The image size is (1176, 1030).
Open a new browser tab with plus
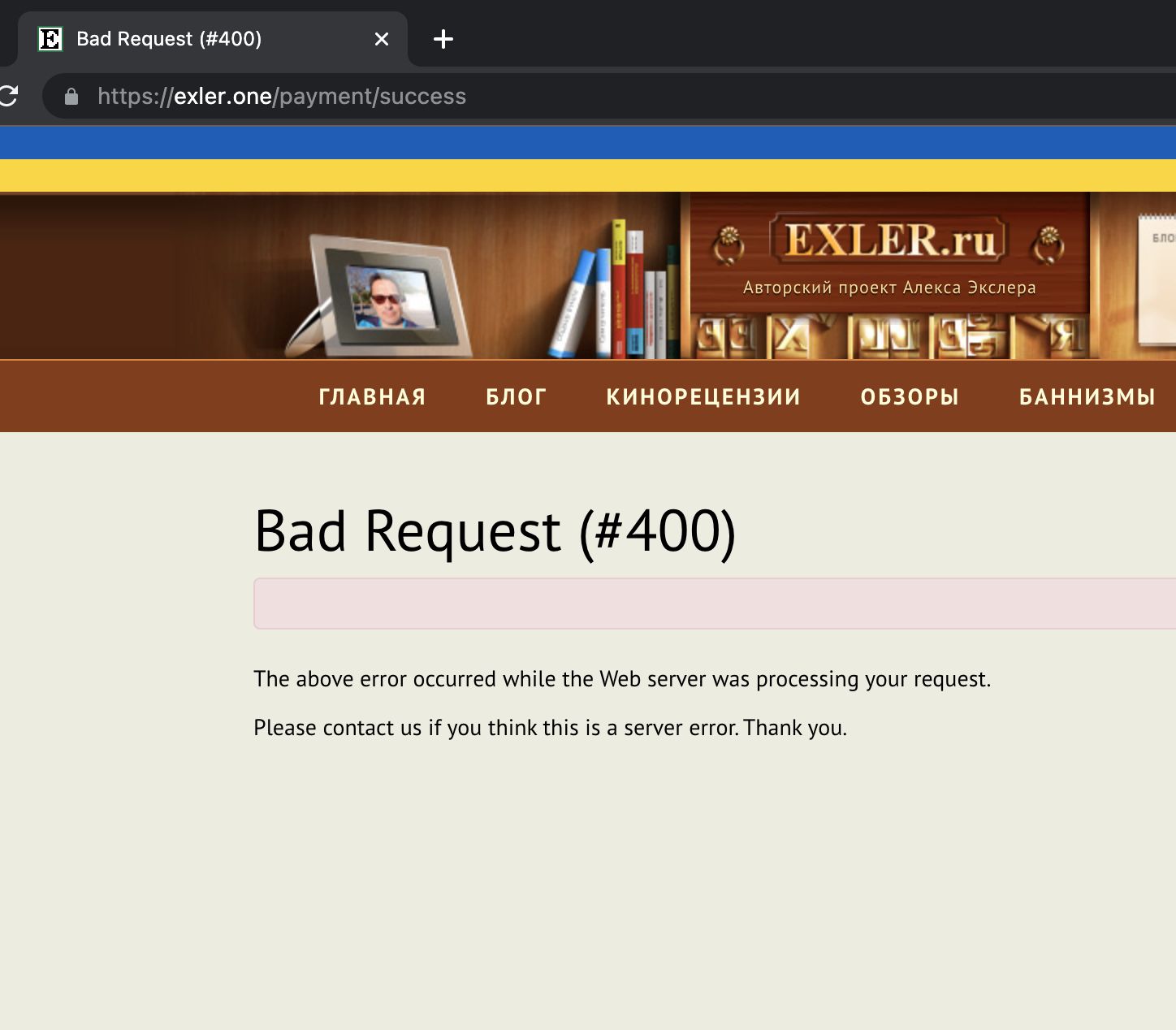coord(443,39)
